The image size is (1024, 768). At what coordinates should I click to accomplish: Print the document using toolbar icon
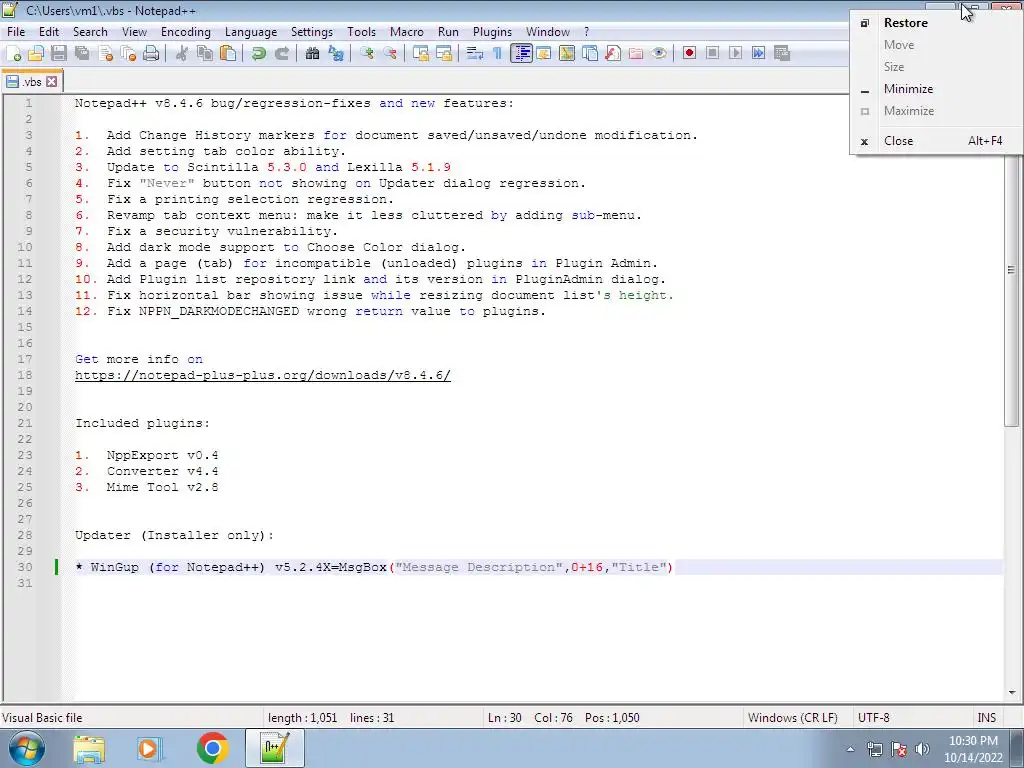(151, 54)
